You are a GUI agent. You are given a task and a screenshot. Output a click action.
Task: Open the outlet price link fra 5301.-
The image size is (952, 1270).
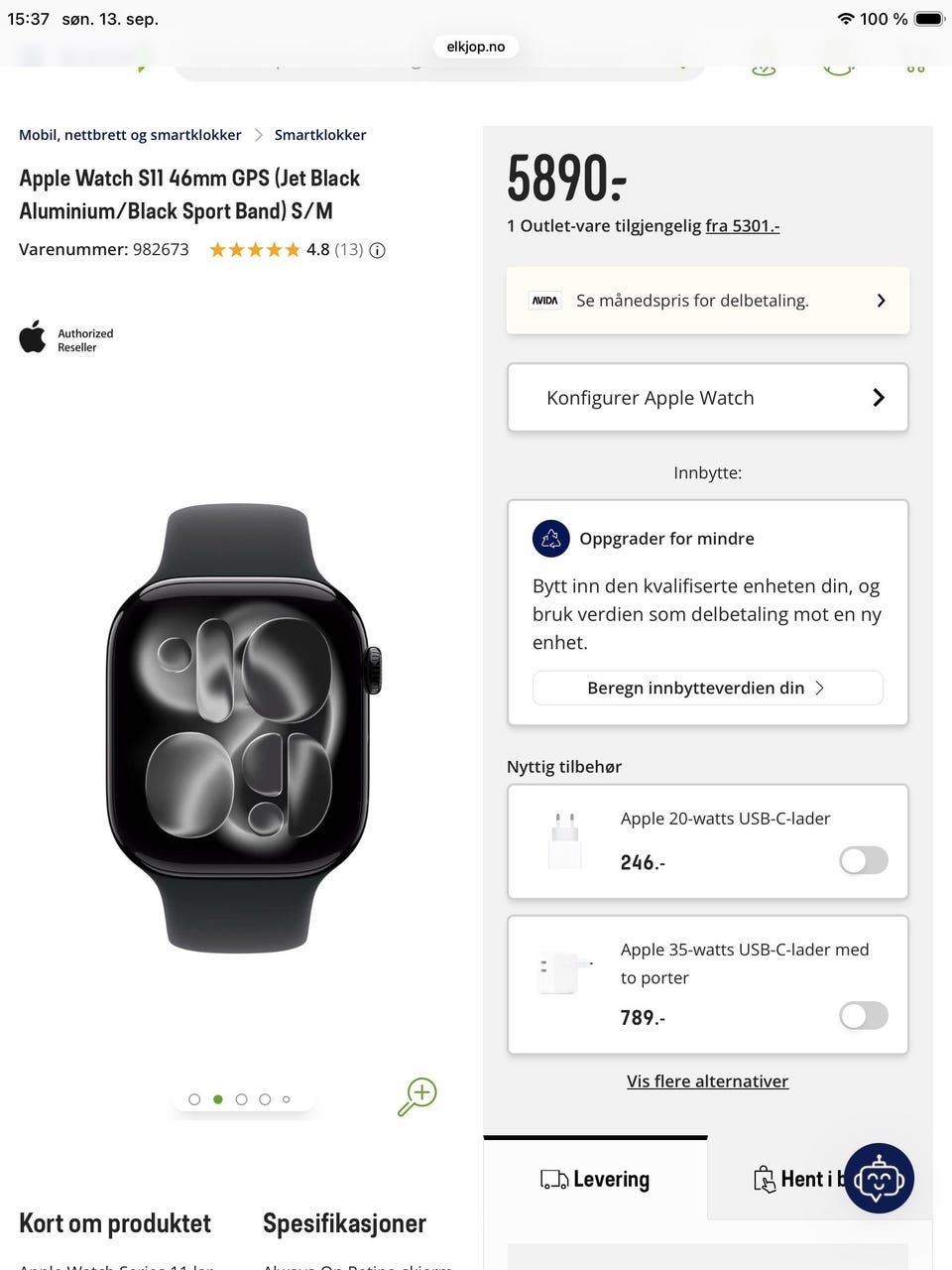(x=743, y=226)
